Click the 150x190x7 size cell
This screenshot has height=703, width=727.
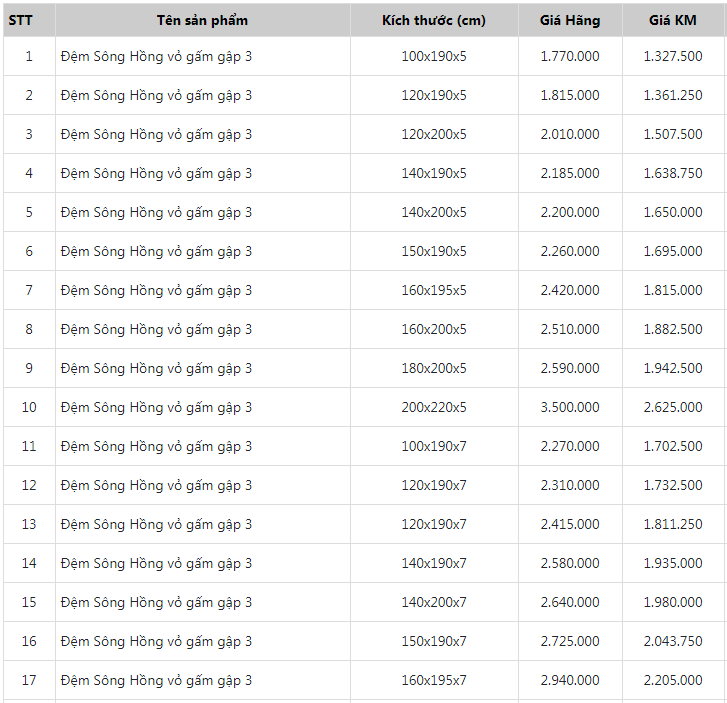433,641
